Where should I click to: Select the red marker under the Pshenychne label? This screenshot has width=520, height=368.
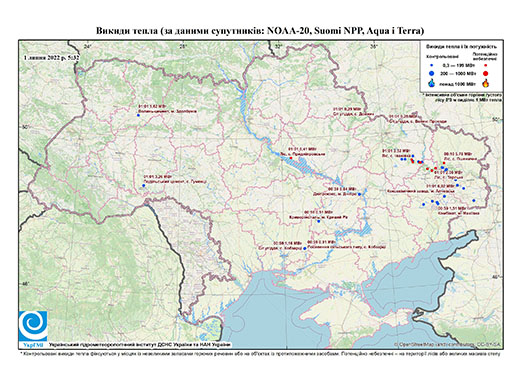(x=444, y=163)
